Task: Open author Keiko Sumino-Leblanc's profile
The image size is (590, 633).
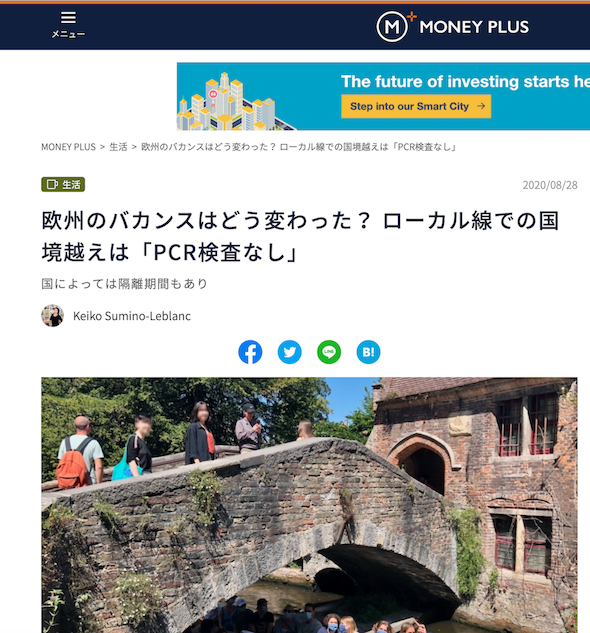Action: click(132, 316)
